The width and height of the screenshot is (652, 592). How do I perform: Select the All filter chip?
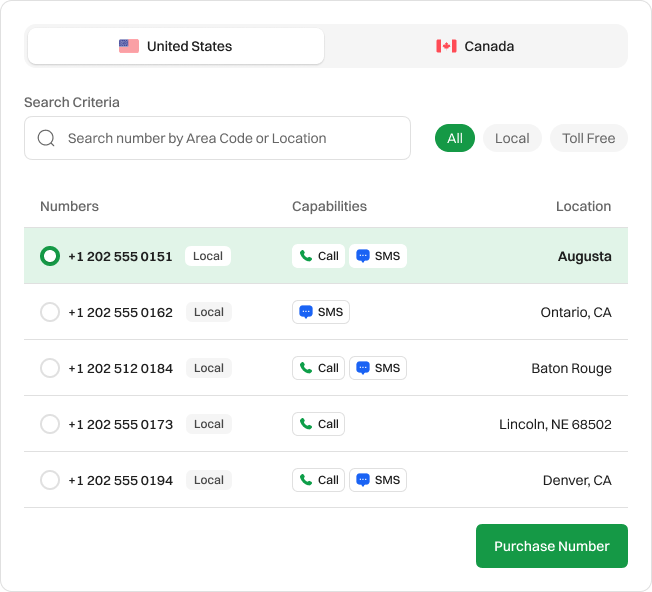455,138
